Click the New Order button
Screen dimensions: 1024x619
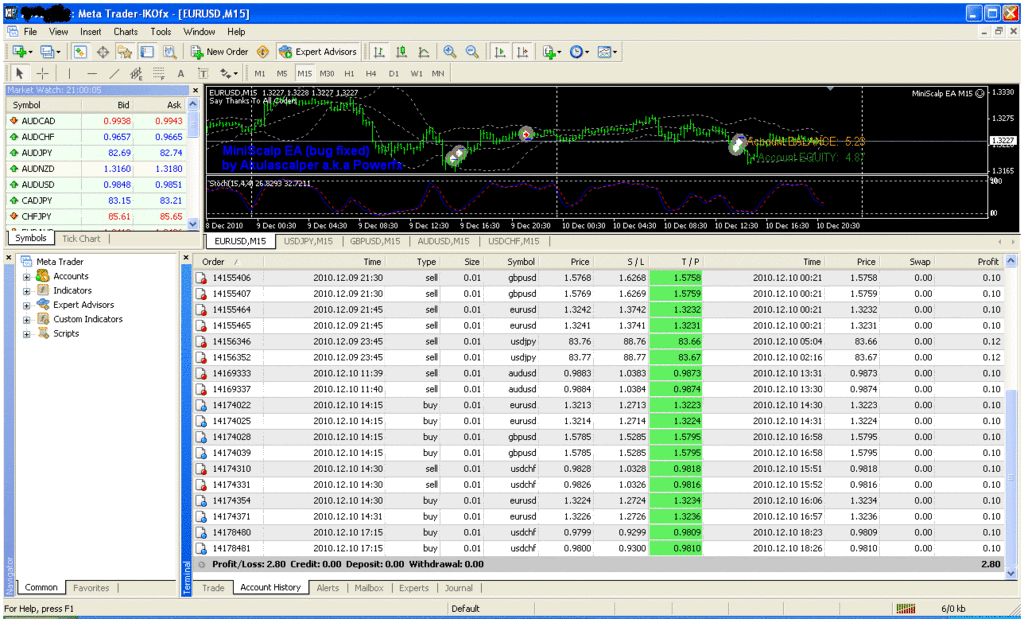pyautogui.click(x=219, y=52)
